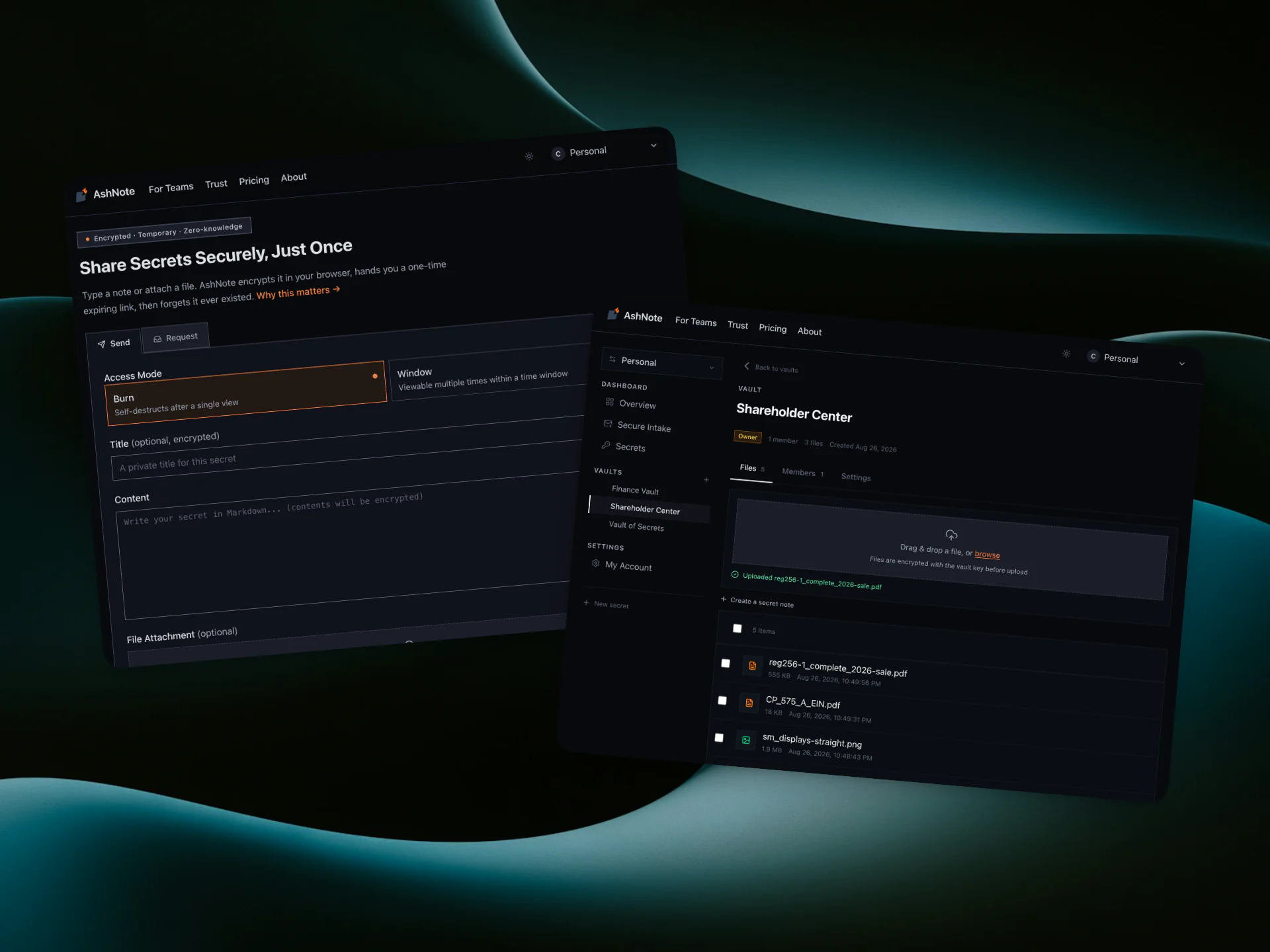Check the box for CP_575_A_EIN.pdf
Screen dimensions: 1270x952
(722, 700)
